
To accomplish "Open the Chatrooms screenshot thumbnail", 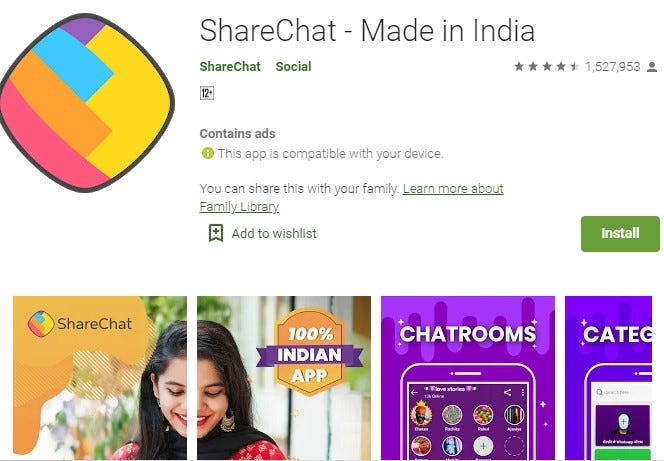I will pos(468,378).
